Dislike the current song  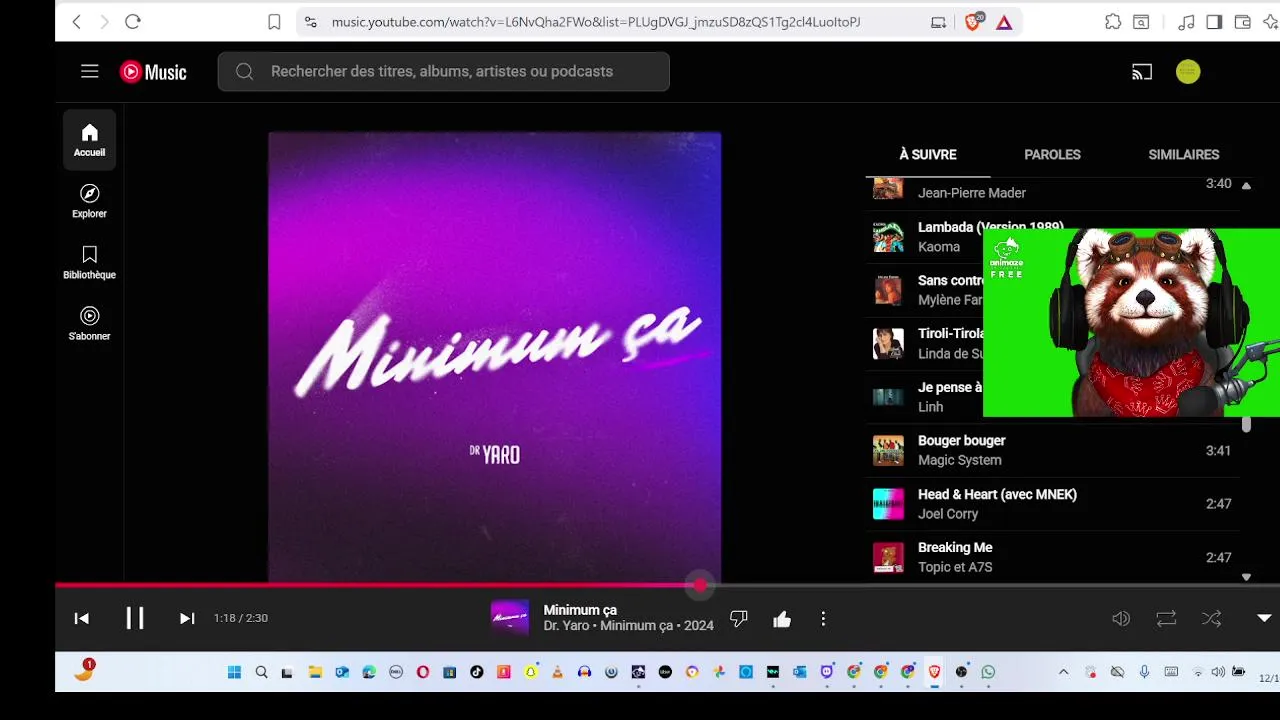coord(739,619)
